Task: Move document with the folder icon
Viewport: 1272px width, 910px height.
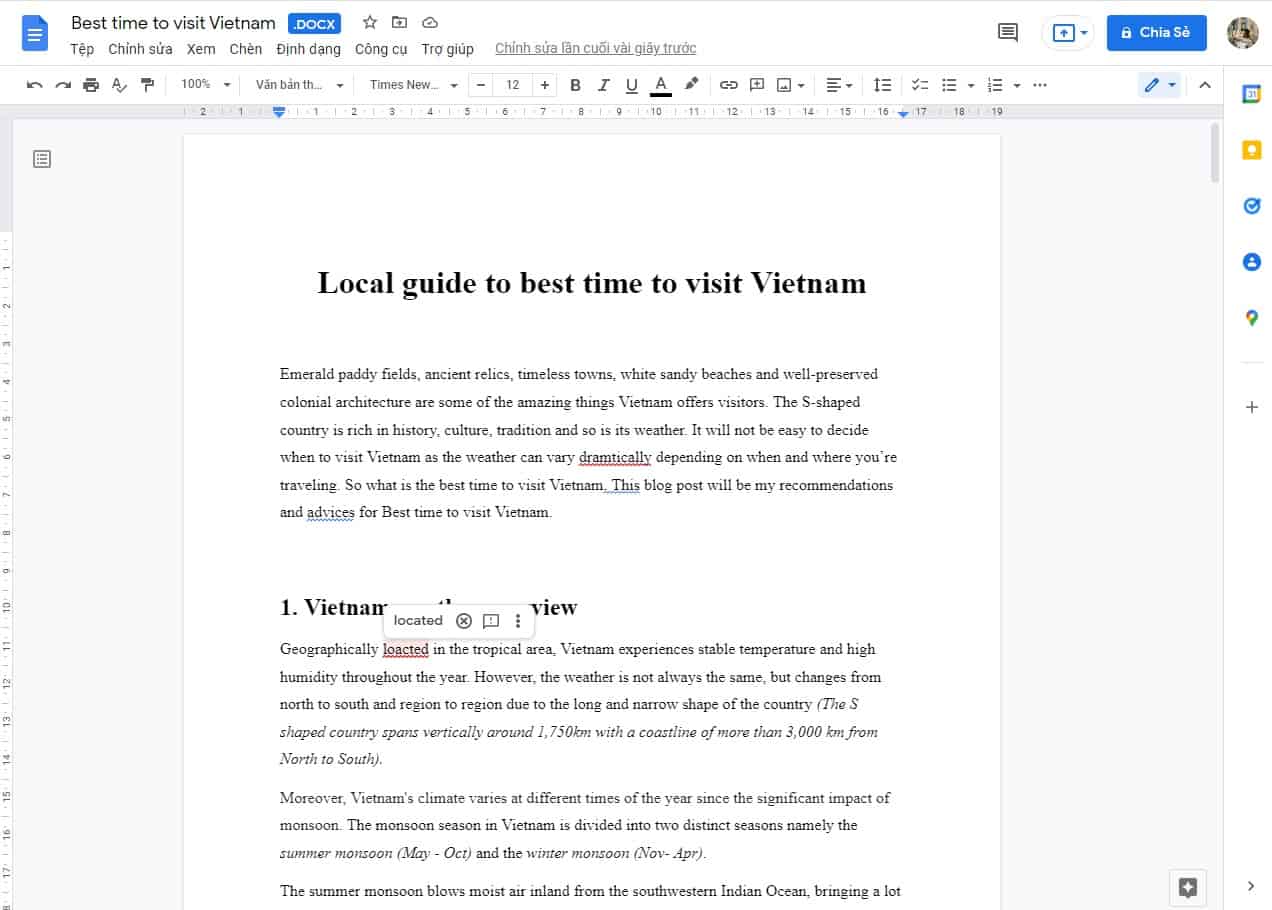Action: tap(399, 22)
